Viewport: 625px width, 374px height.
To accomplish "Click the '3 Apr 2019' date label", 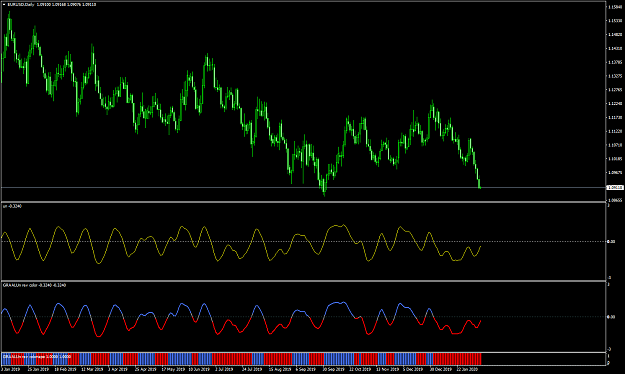I will click(x=118, y=369).
